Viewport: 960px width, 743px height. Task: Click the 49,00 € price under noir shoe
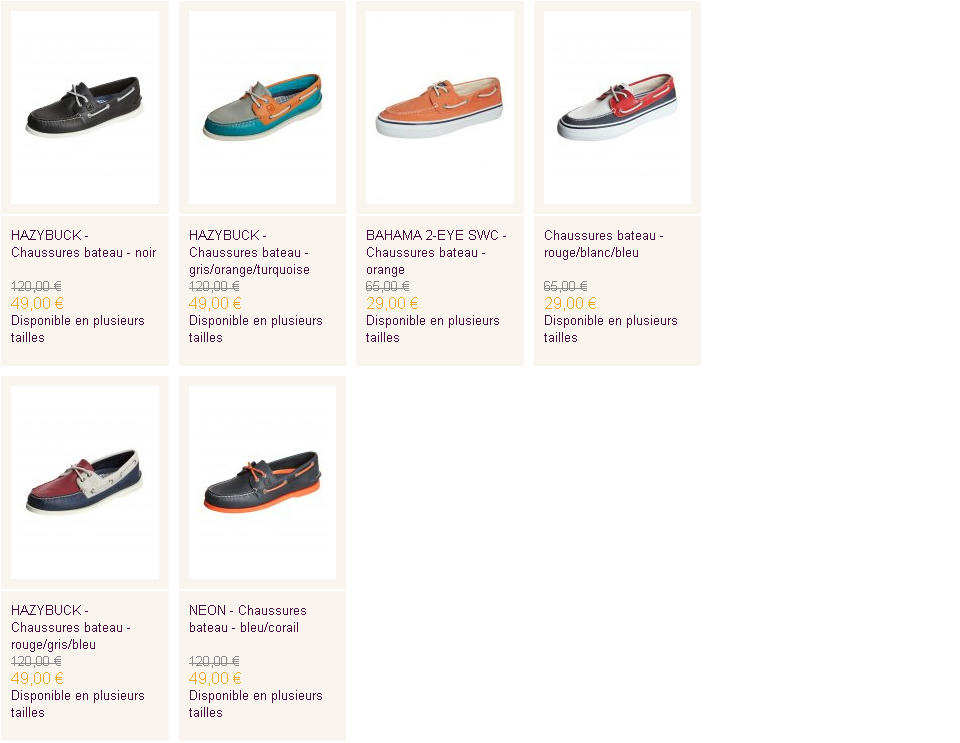(37, 303)
